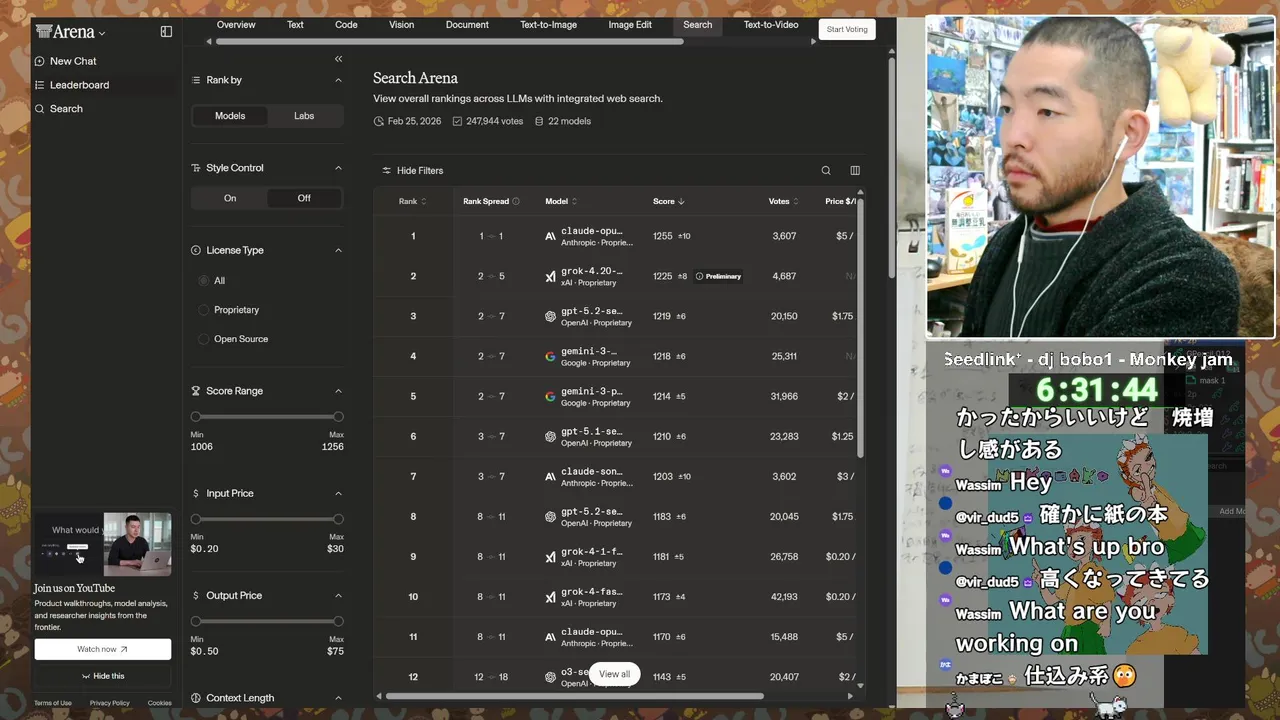Click the View all button
The image size is (1280, 720).
pos(614,674)
